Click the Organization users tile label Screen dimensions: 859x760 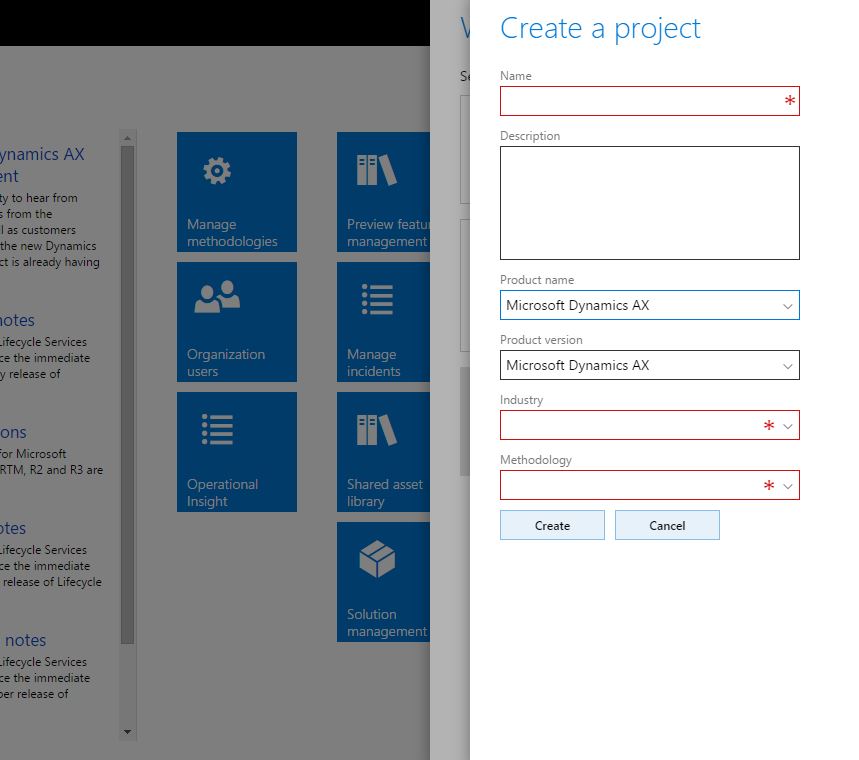(x=226, y=363)
